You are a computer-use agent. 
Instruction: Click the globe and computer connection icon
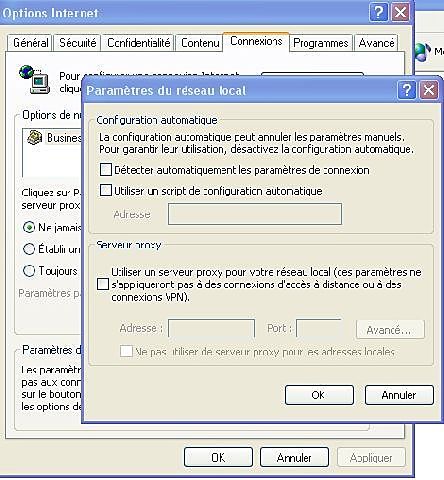click(x=35, y=79)
